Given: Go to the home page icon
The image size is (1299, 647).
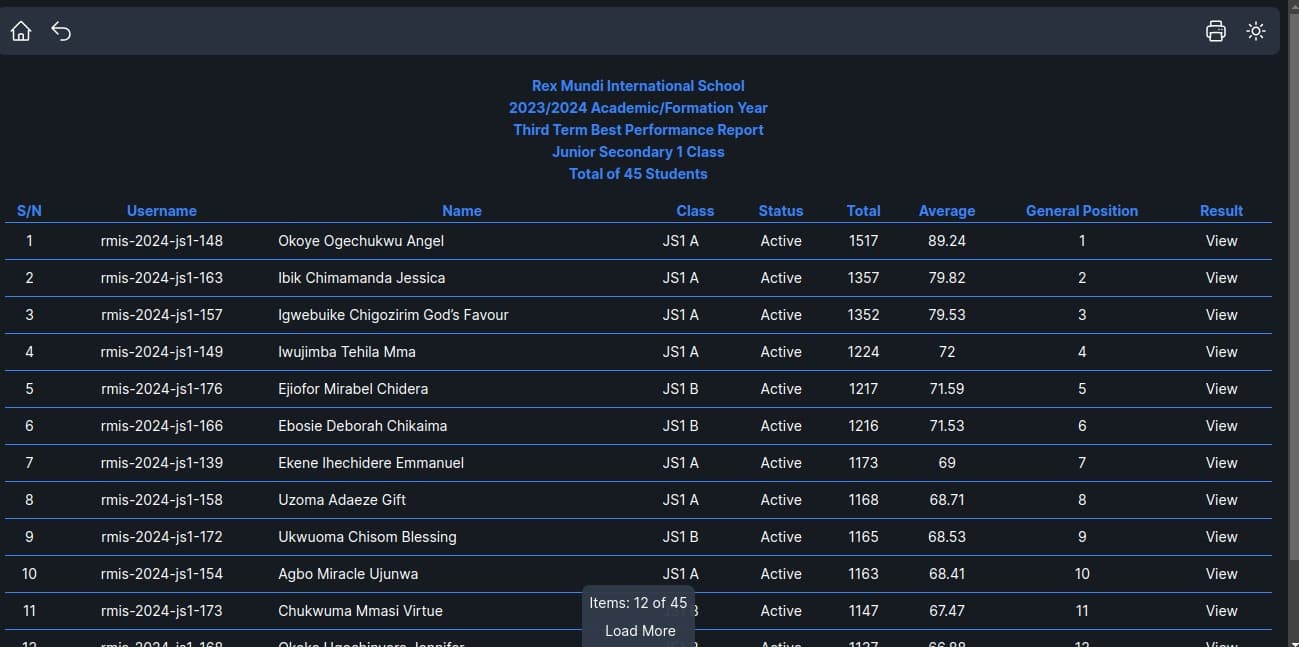Looking at the screenshot, I should point(21,31).
